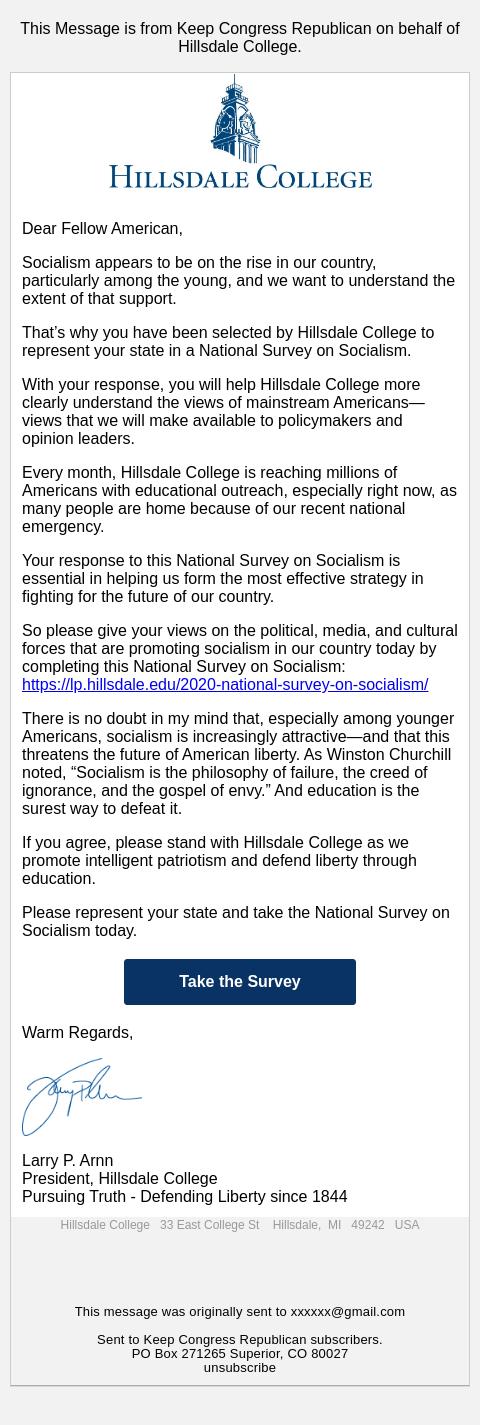
Task: Click the Hillsdale College wordmark text
Action: (240, 177)
